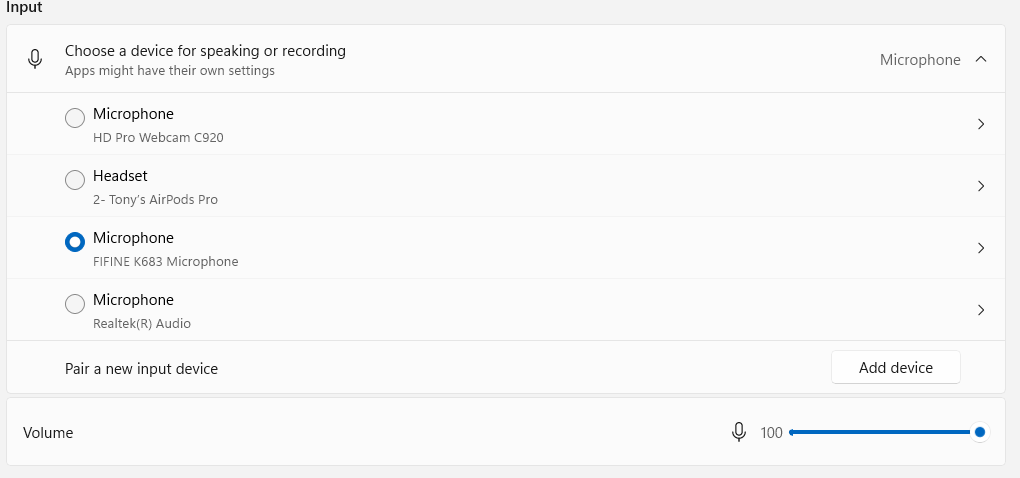
Task: Click "Choose a device for speaking or recording"
Action: coord(205,50)
